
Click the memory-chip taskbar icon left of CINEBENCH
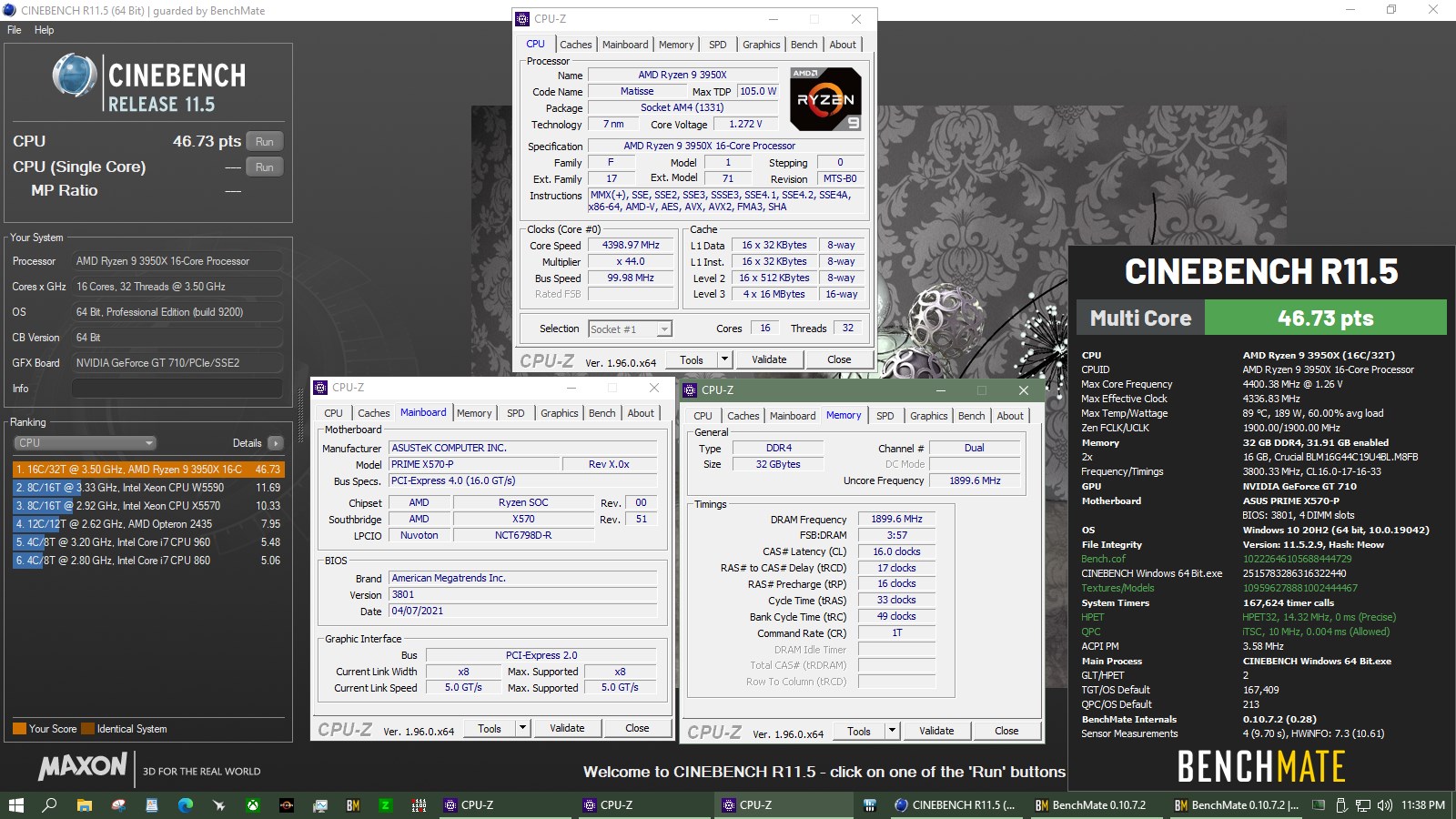tap(869, 805)
